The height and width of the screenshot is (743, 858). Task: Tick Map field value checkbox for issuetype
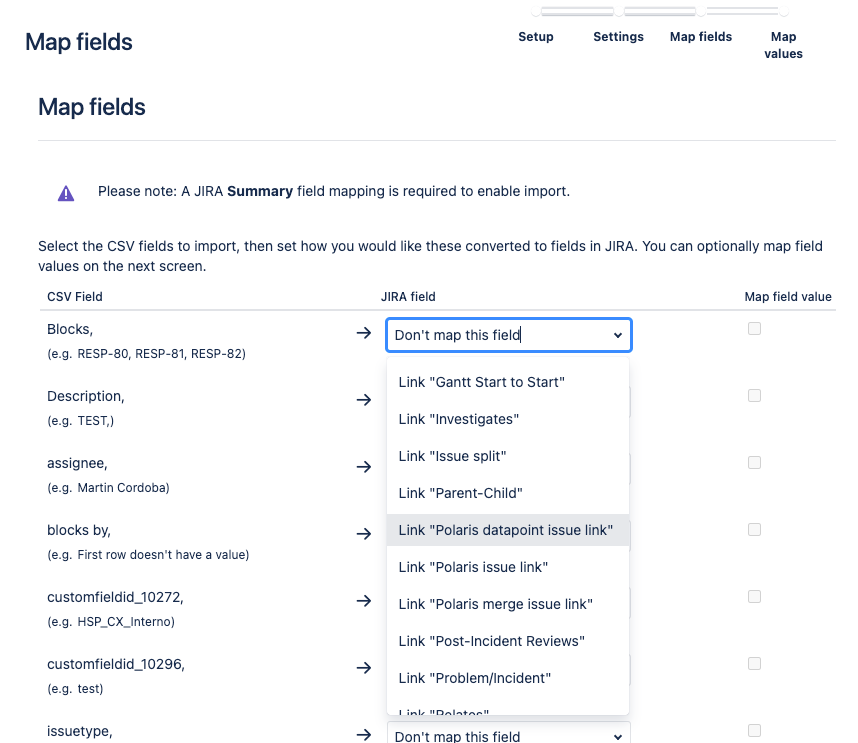click(x=755, y=730)
